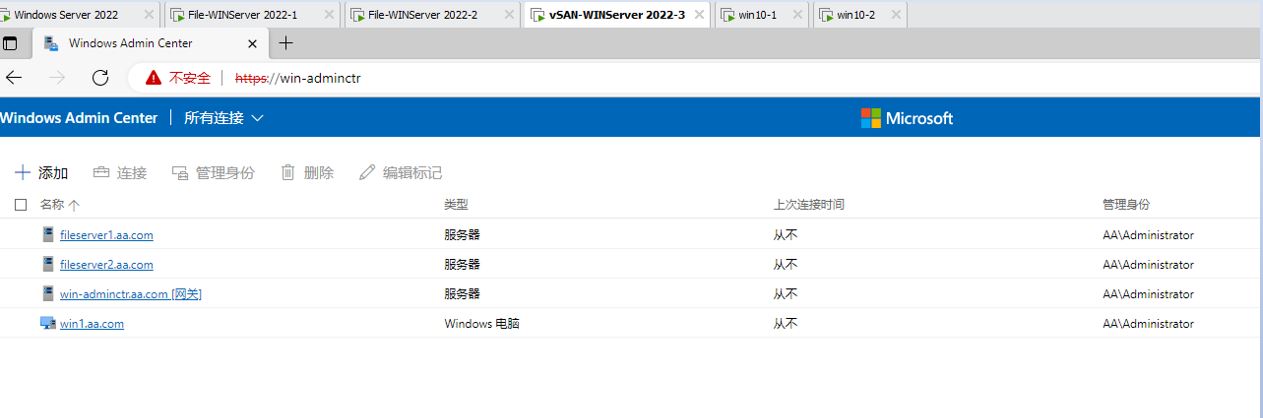1263x418 pixels.
Task: Go forward in the browser
Action: [57, 77]
